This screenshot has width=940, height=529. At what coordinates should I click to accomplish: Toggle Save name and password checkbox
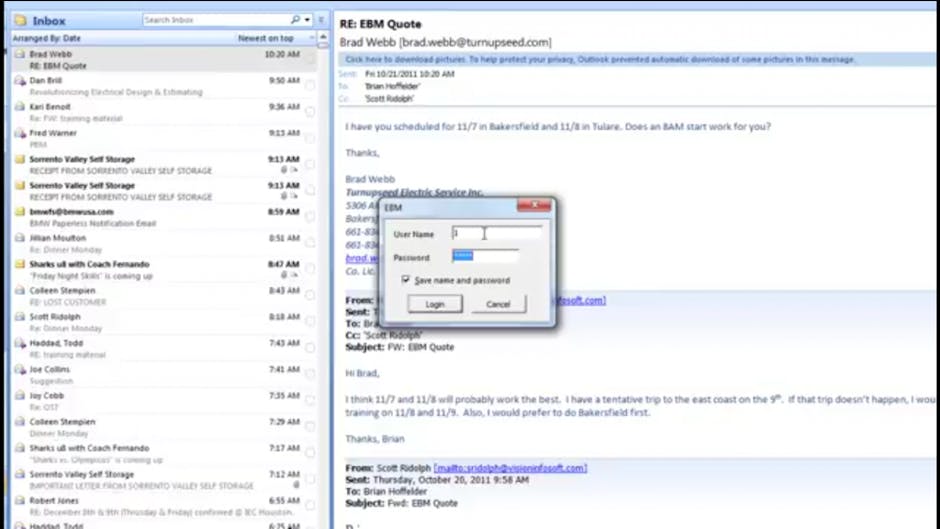point(406,280)
